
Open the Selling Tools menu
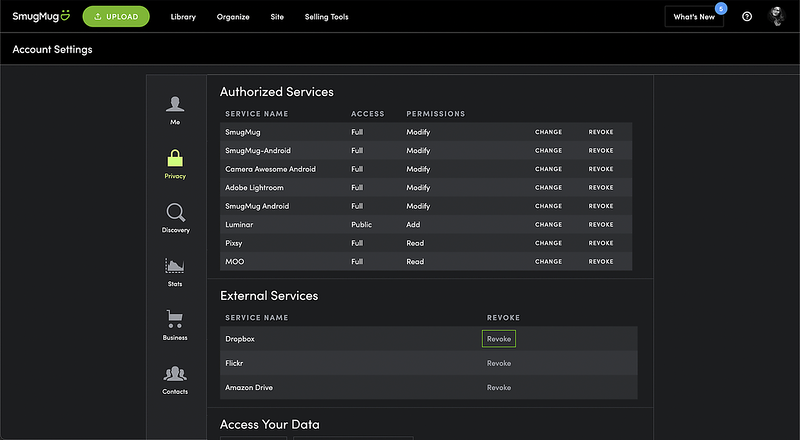pyautogui.click(x=327, y=17)
